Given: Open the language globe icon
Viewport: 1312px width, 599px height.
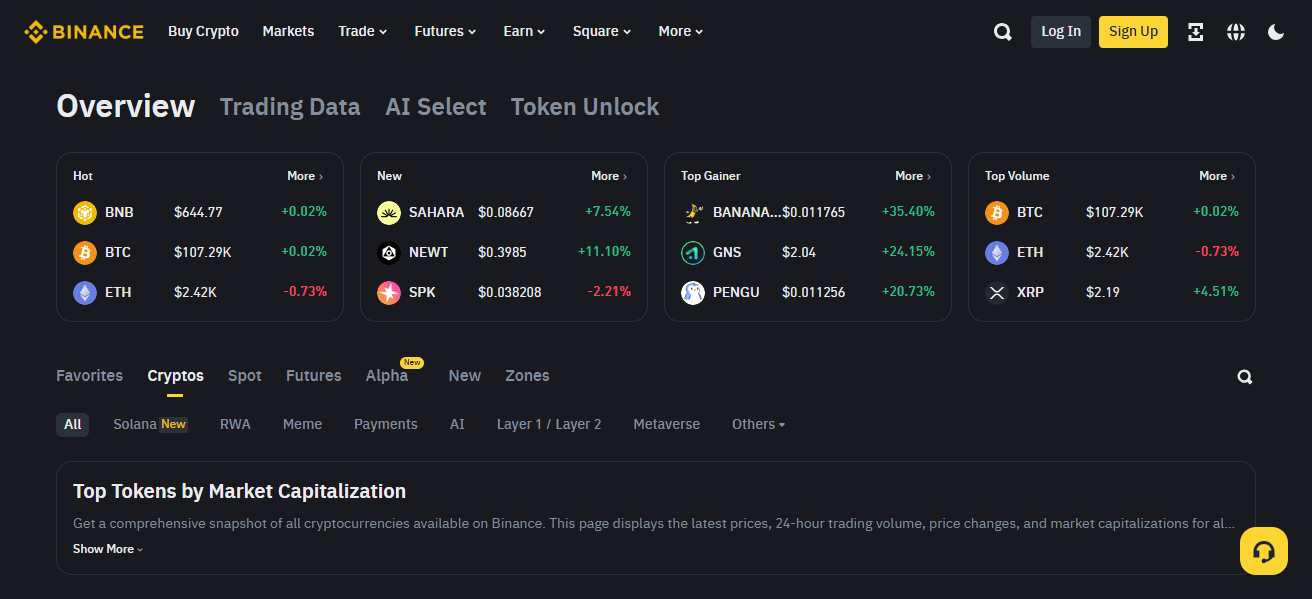Looking at the screenshot, I should 1236,32.
